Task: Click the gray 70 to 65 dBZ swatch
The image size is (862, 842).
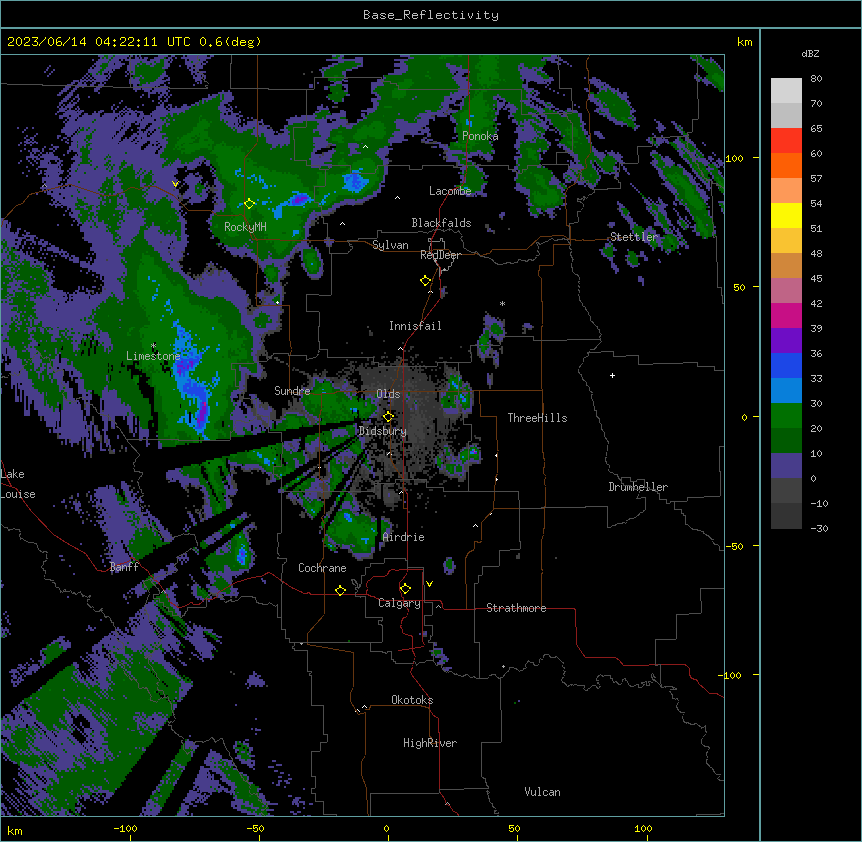Action: pos(786,115)
